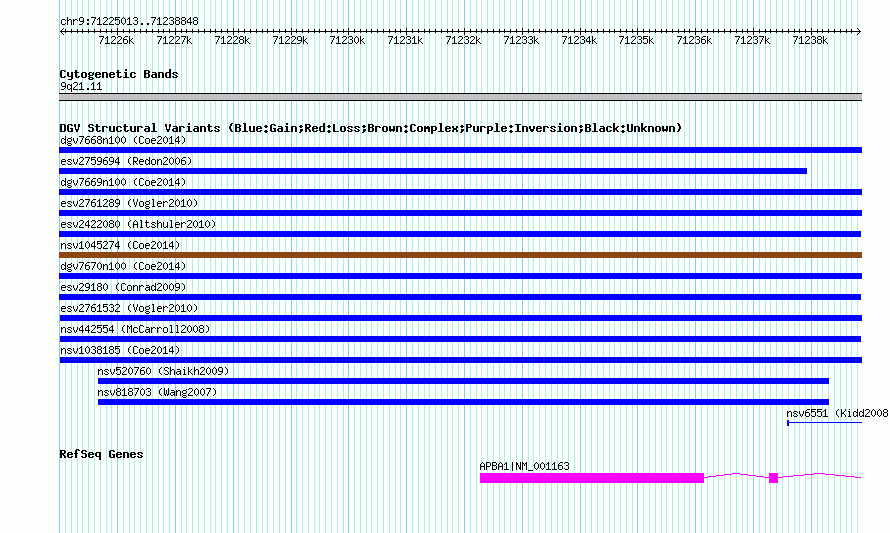This screenshot has width=890, height=533.
Task: Click the ruler's right end arrow
Action: coord(859,32)
